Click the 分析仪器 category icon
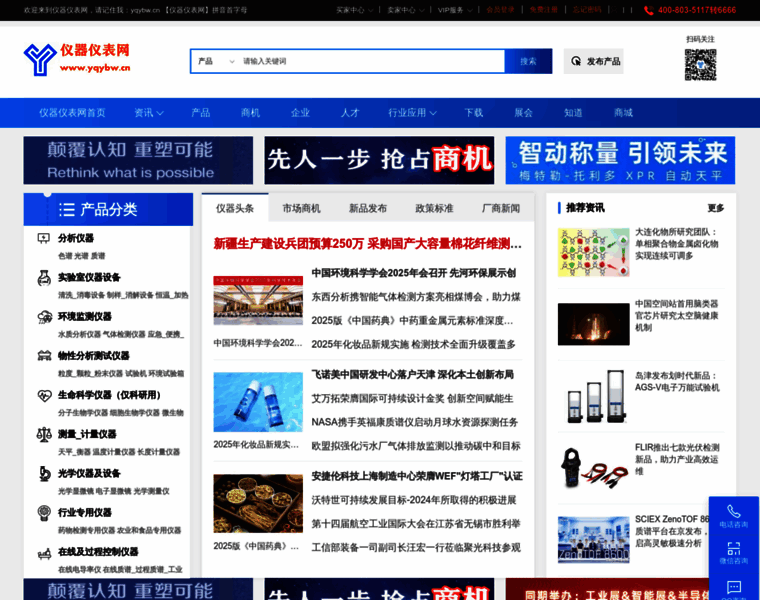 [44, 238]
